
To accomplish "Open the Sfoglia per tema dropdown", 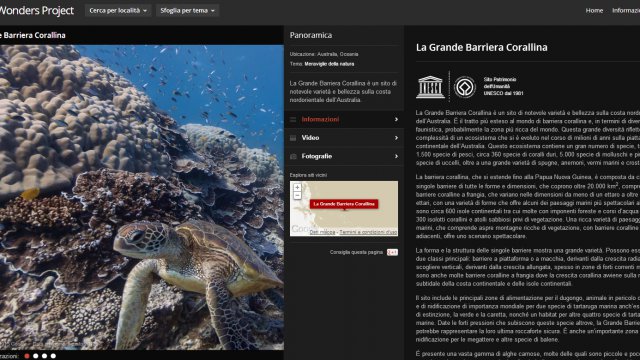I will point(187,11).
